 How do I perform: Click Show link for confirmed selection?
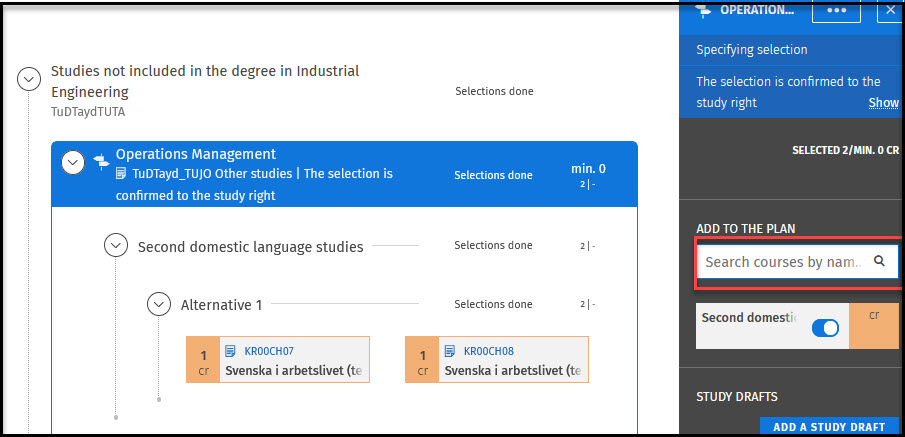(x=883, y=103)
